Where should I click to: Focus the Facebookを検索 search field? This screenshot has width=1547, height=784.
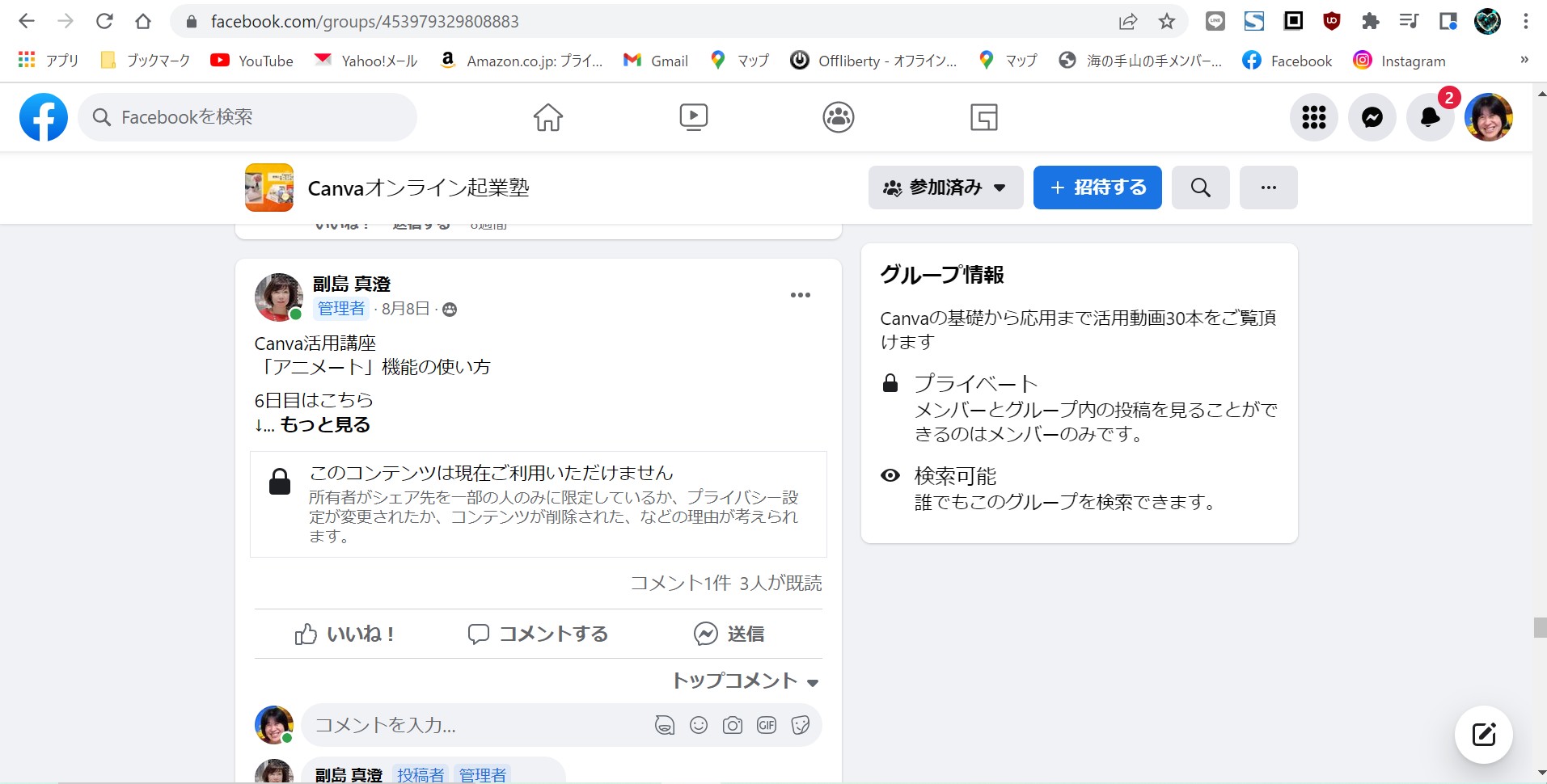coord(247,117)
